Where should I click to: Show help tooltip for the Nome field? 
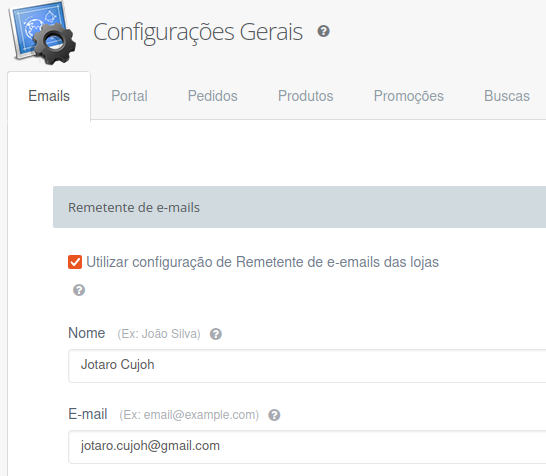(x=216, y=334)
